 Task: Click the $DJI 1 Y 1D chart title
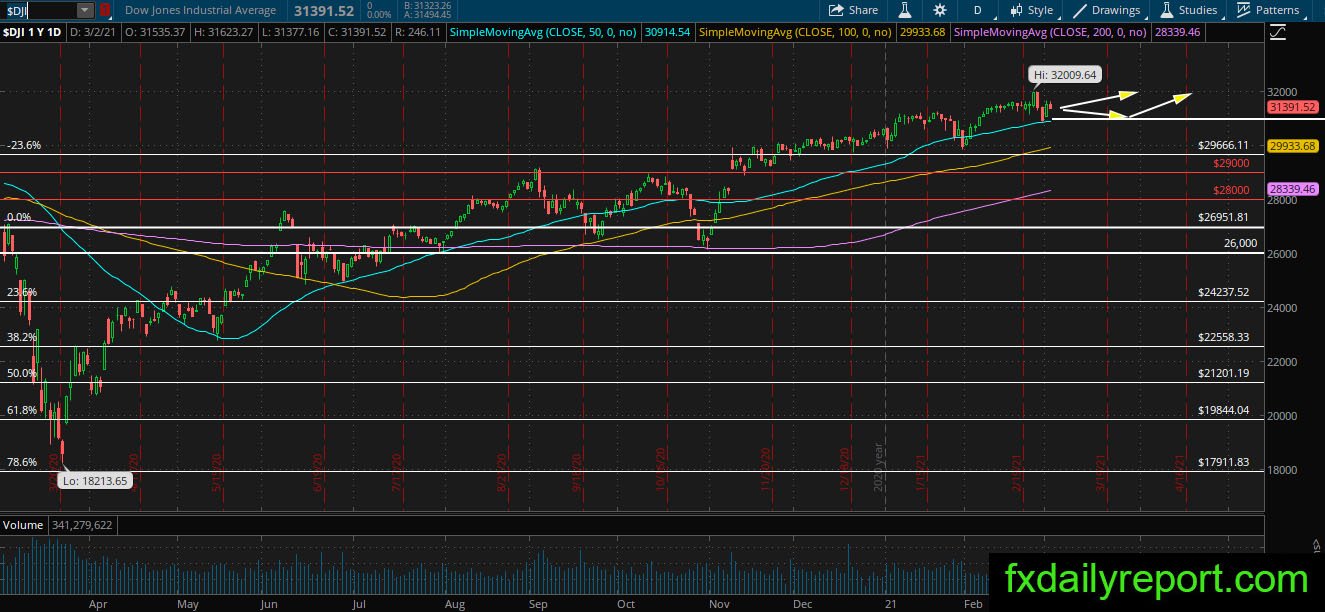click(32, 33)
